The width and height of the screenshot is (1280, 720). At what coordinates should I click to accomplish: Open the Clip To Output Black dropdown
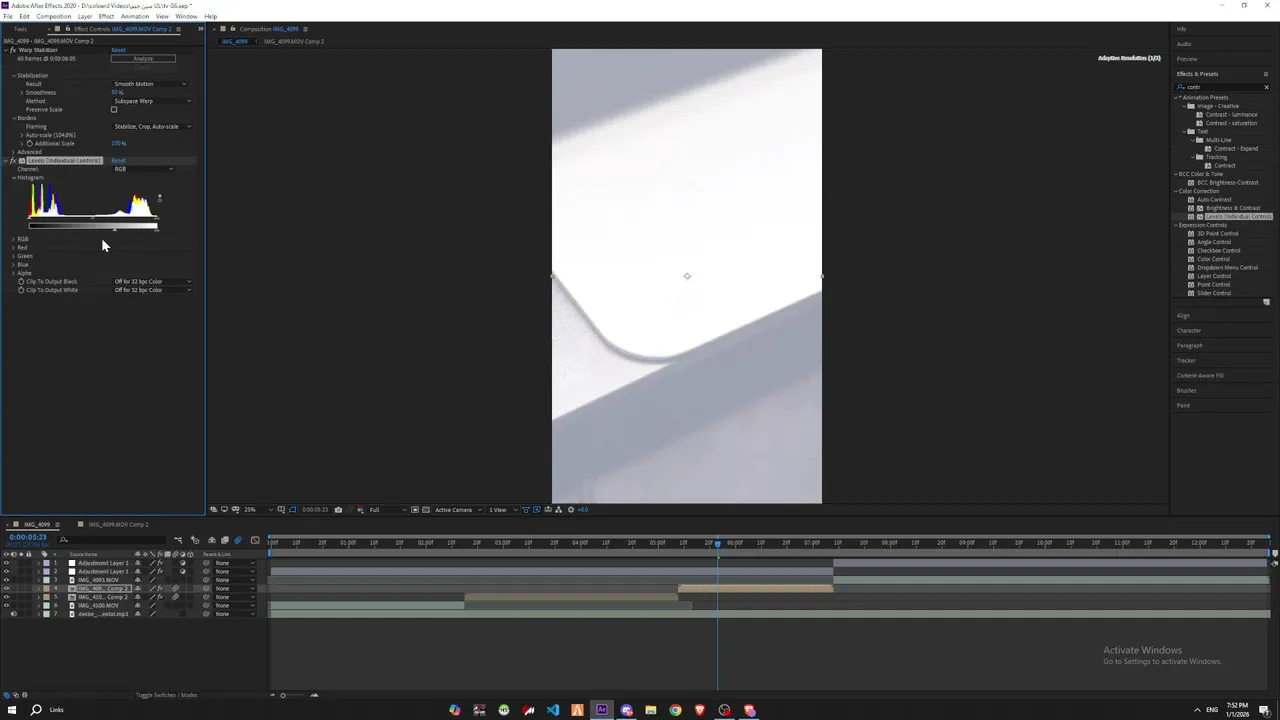[x=152, y=281]
